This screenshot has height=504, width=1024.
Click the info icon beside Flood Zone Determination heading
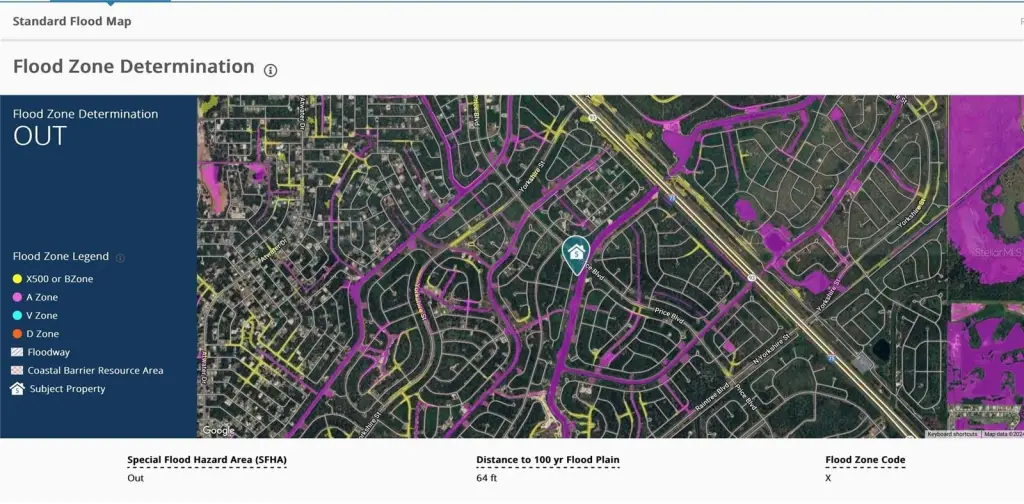pyautogui.click(x=270, y=70)
